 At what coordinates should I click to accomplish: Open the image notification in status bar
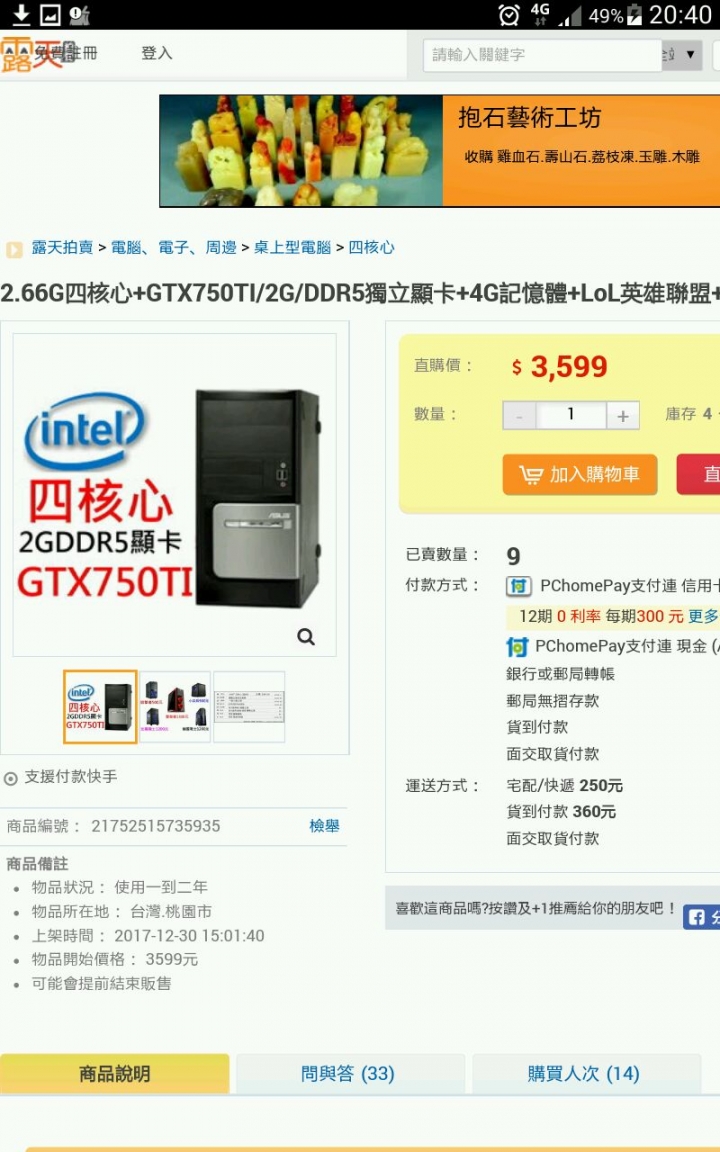(50, 14)
